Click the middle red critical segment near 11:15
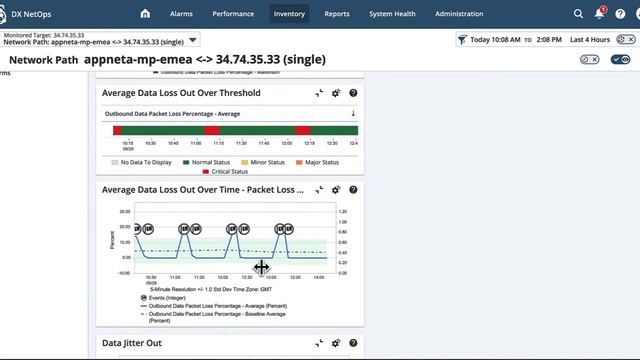The width and height of the screenshot is (640, 360). [212, 130]
